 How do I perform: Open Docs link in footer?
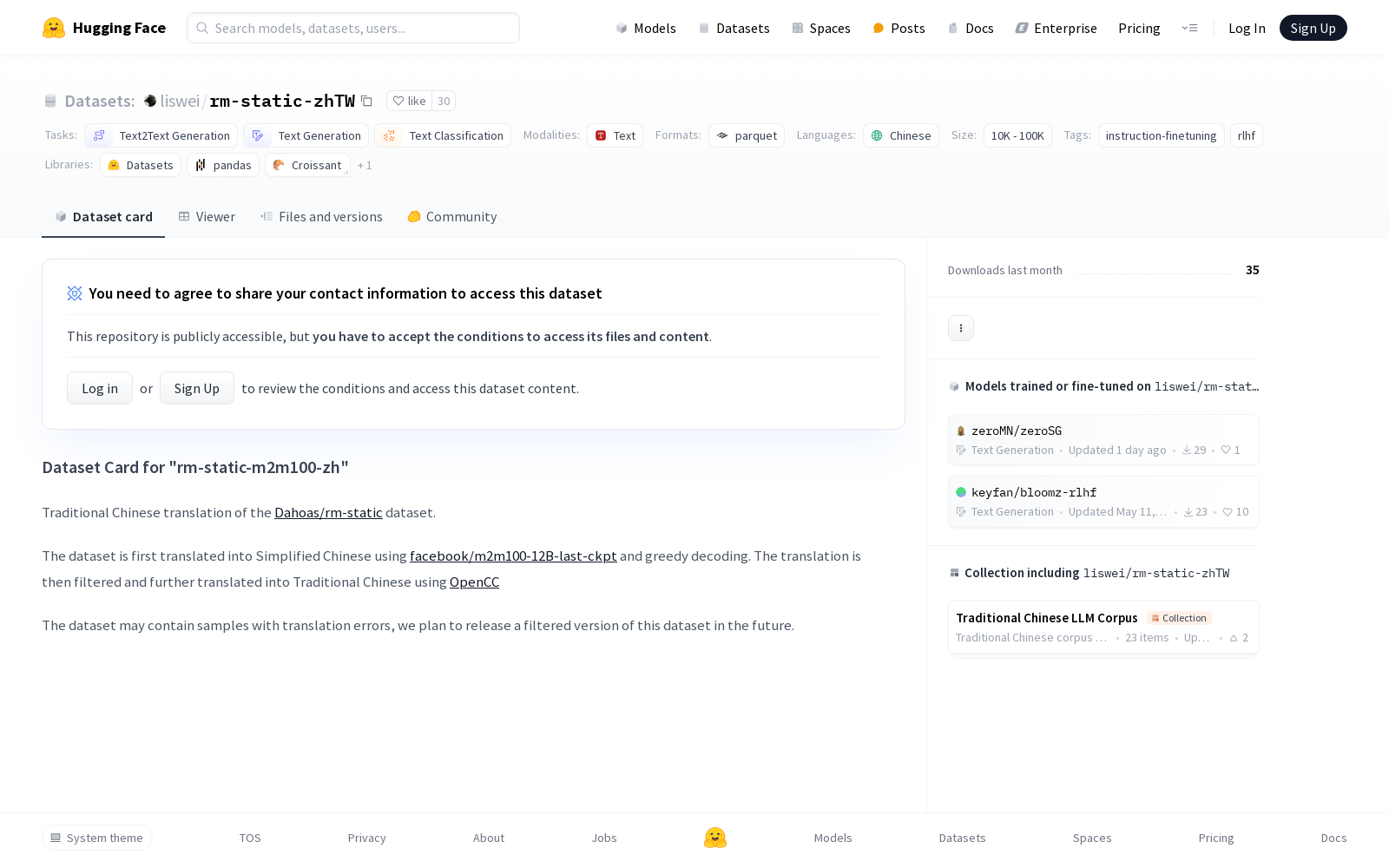(x=1334, y=838)
